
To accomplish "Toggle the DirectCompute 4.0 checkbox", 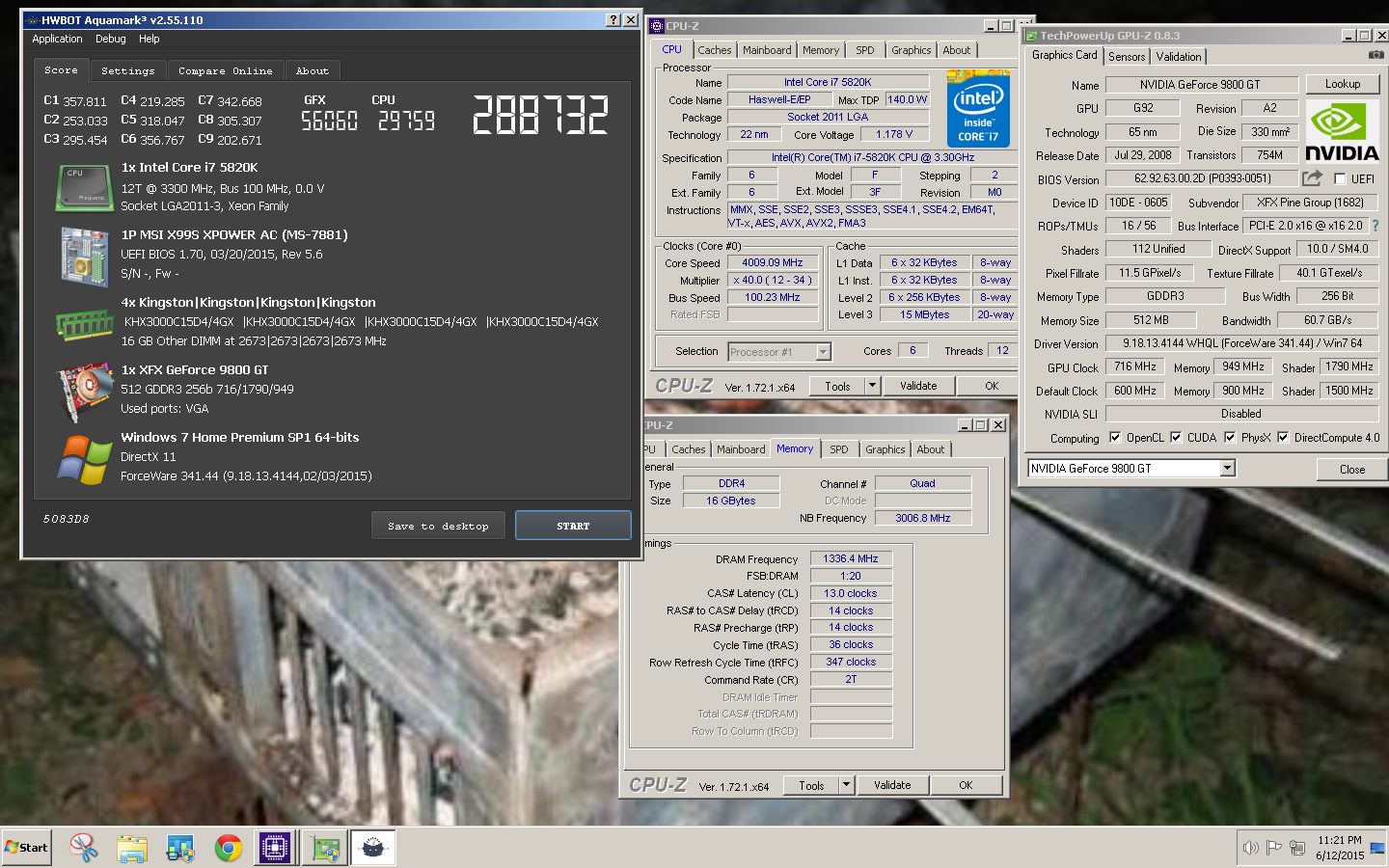I will tap(1283, 437).
